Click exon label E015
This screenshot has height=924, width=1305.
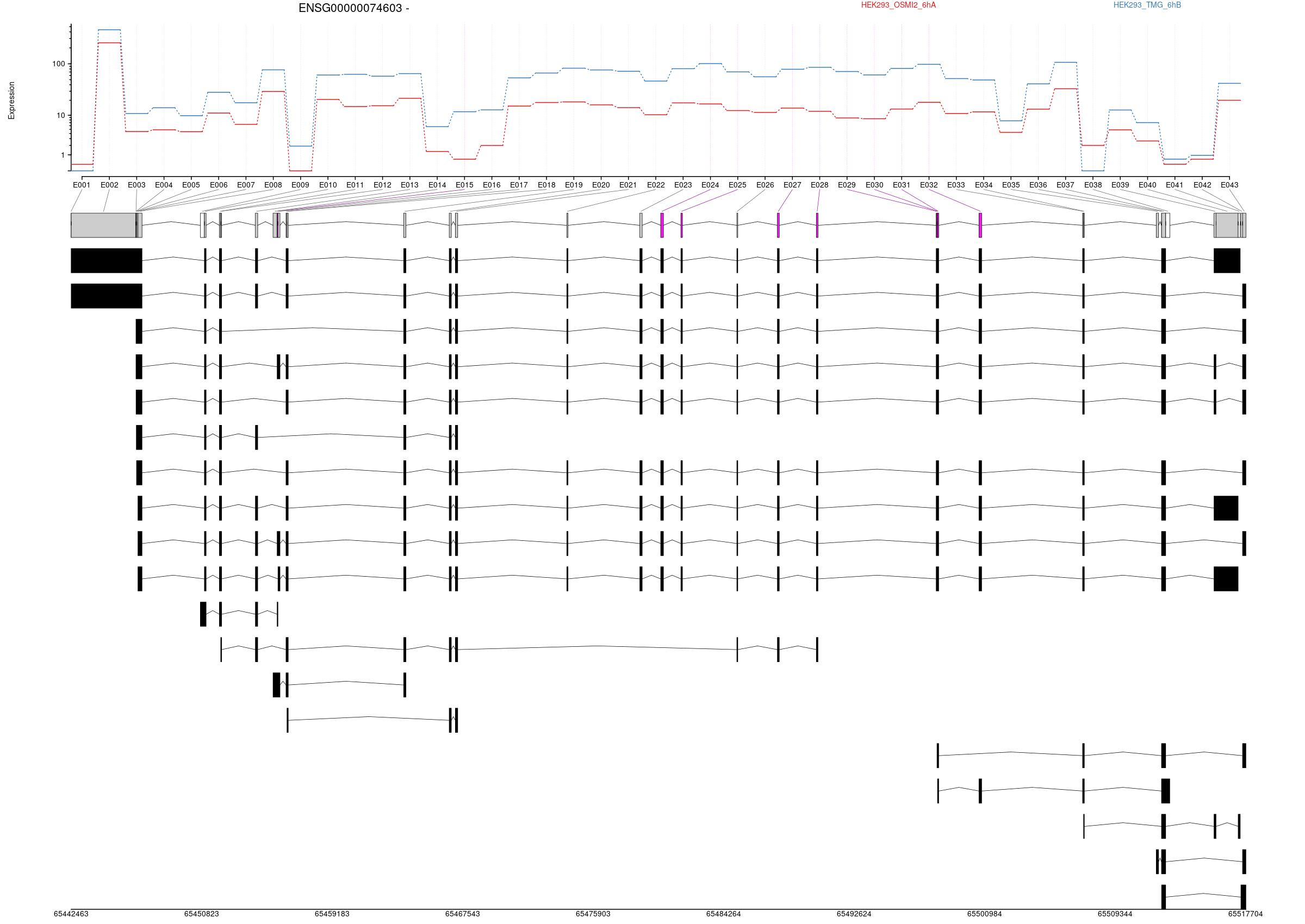[464, 185]
